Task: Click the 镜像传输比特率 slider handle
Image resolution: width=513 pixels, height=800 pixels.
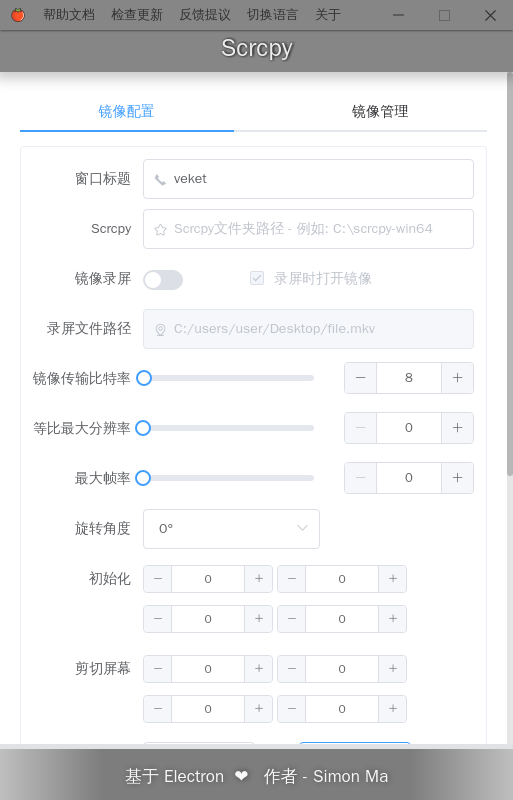Action: click(144, 378)
